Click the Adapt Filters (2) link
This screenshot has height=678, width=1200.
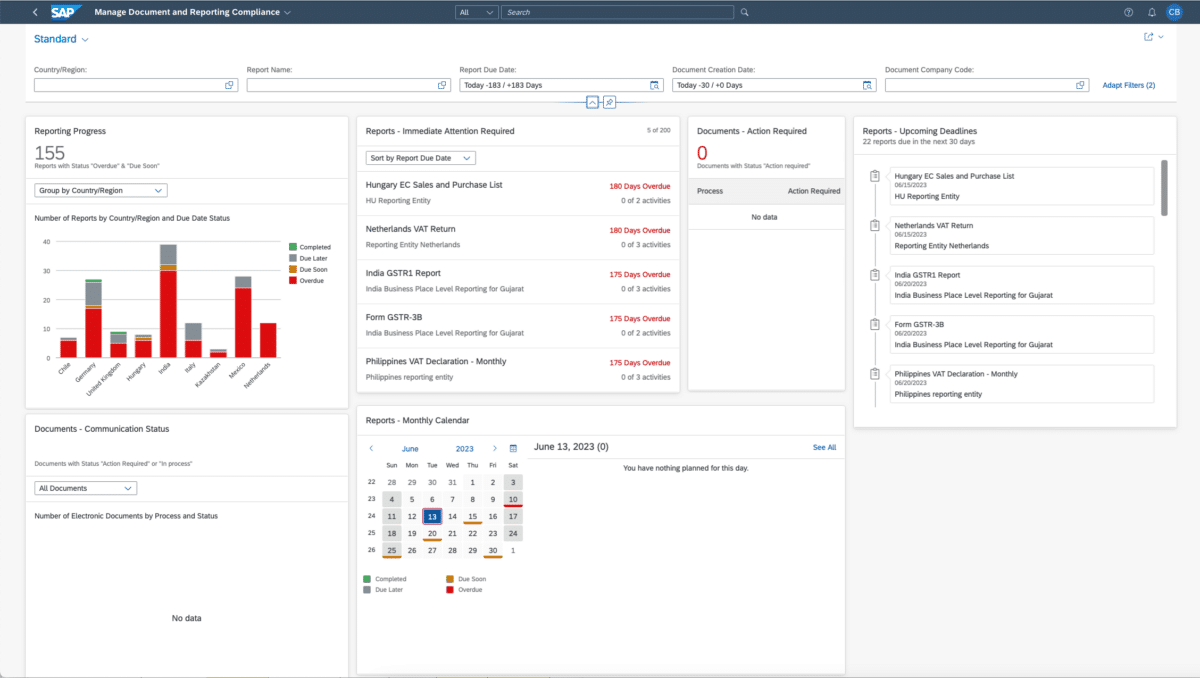(1128, 85)
